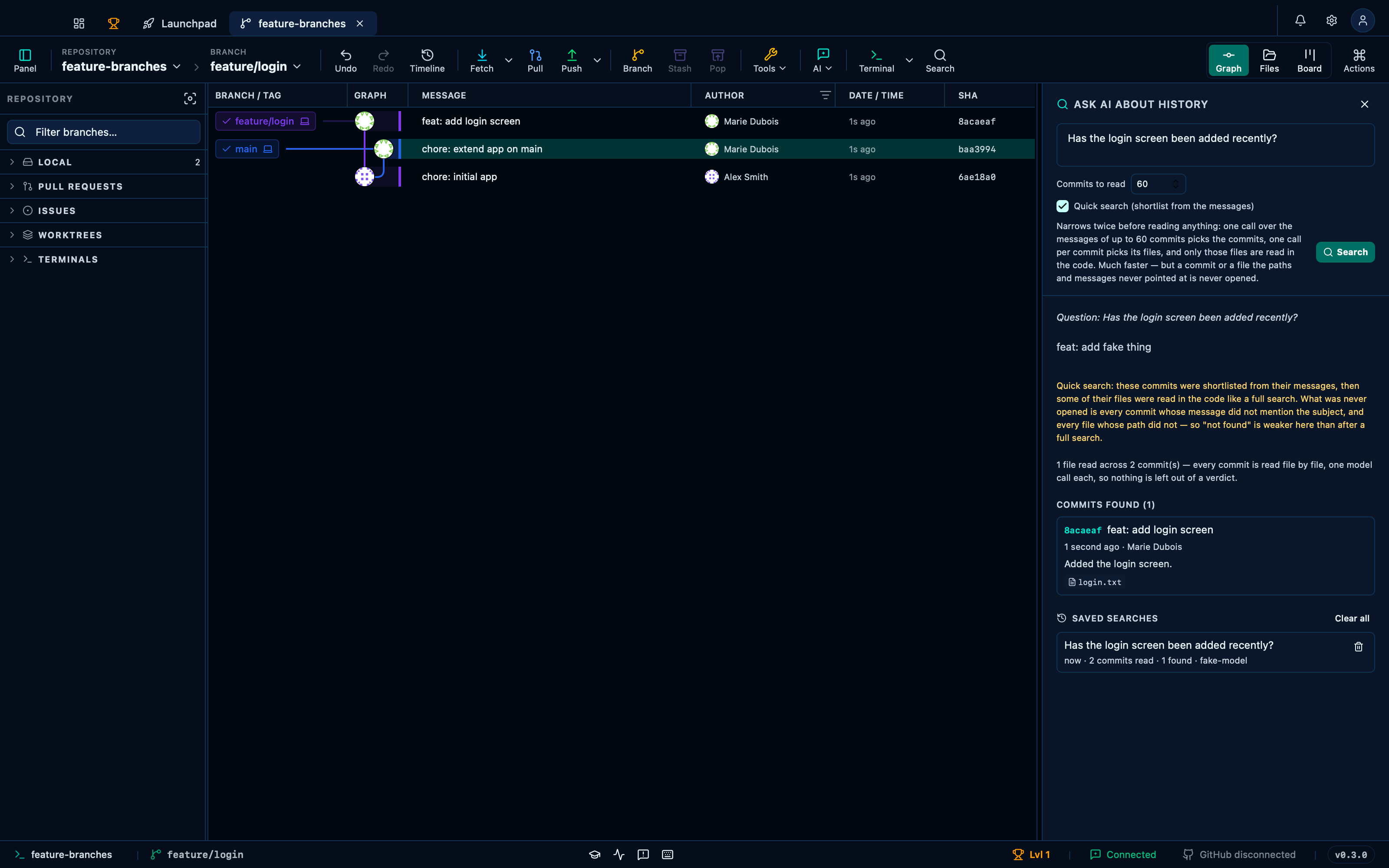Expand the TERMINALS section
This screenshot has width=1389, height=868.
coord(103,260)
